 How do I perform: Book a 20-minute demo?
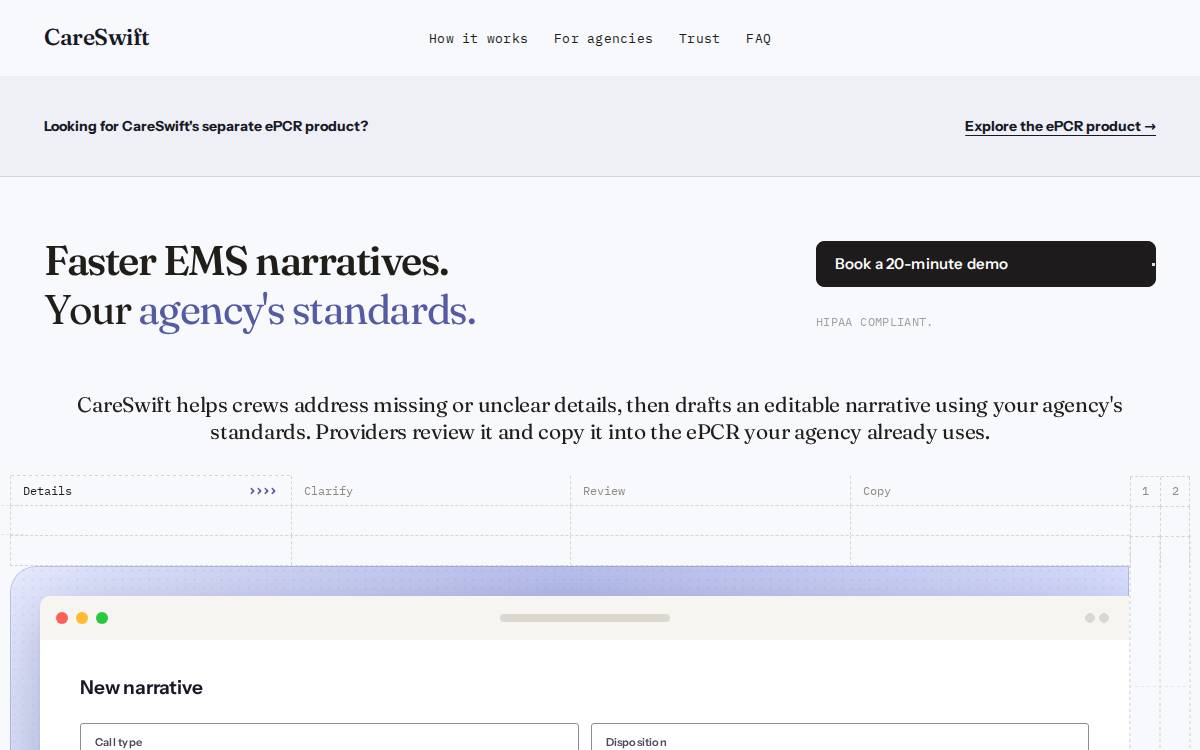coord(986,264)
